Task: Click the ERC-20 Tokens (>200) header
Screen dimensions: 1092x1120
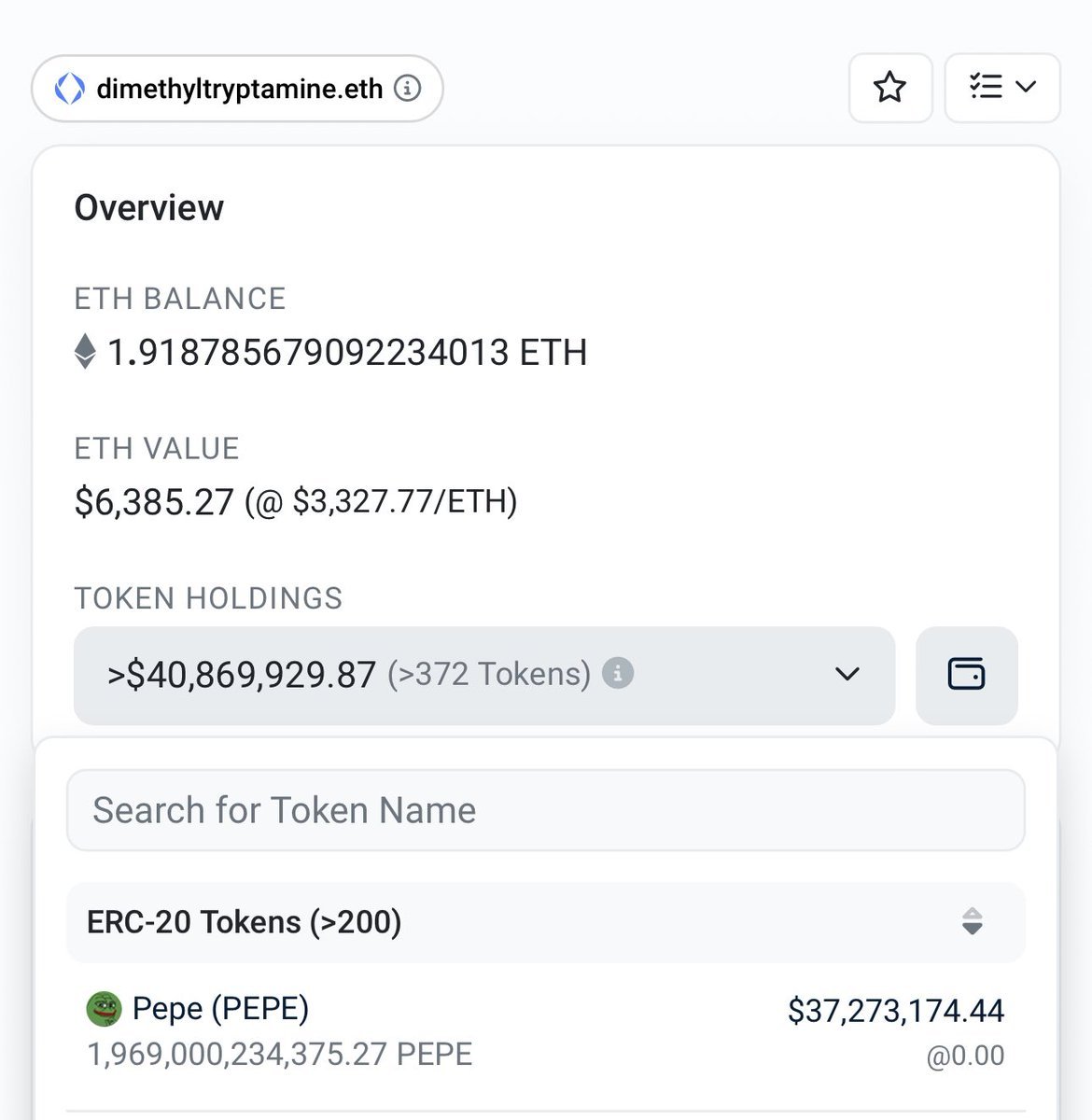Action: (x=546, y=922)
